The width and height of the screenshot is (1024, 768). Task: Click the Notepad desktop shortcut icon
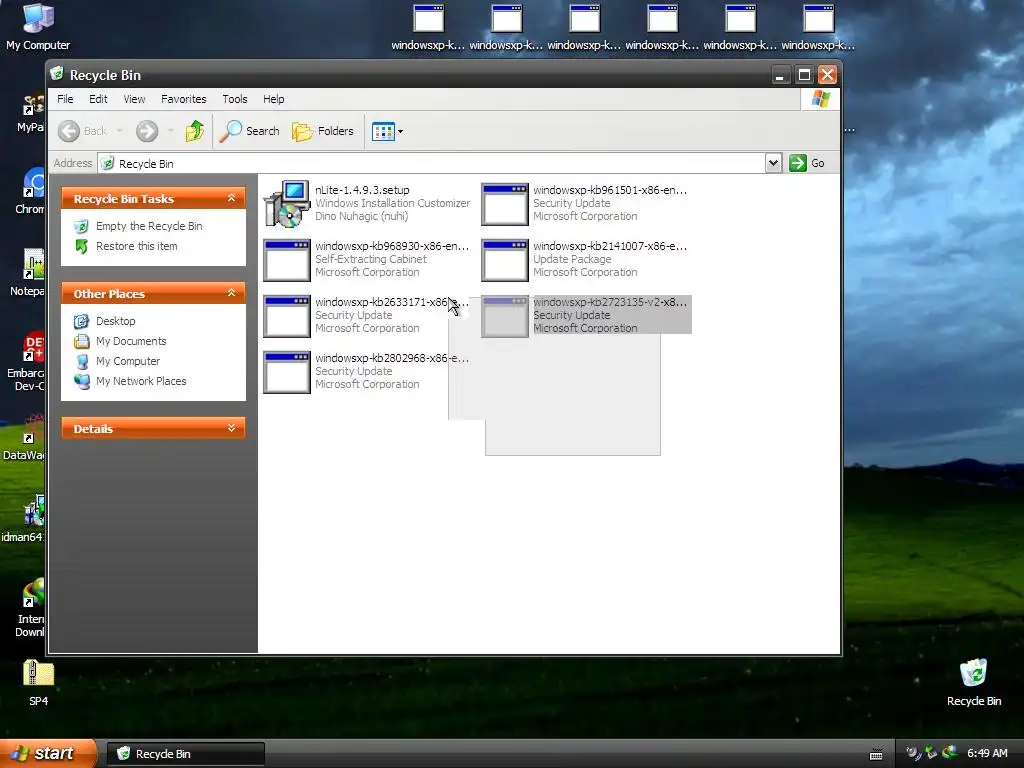pyautogui.click(x=33, y=264)
